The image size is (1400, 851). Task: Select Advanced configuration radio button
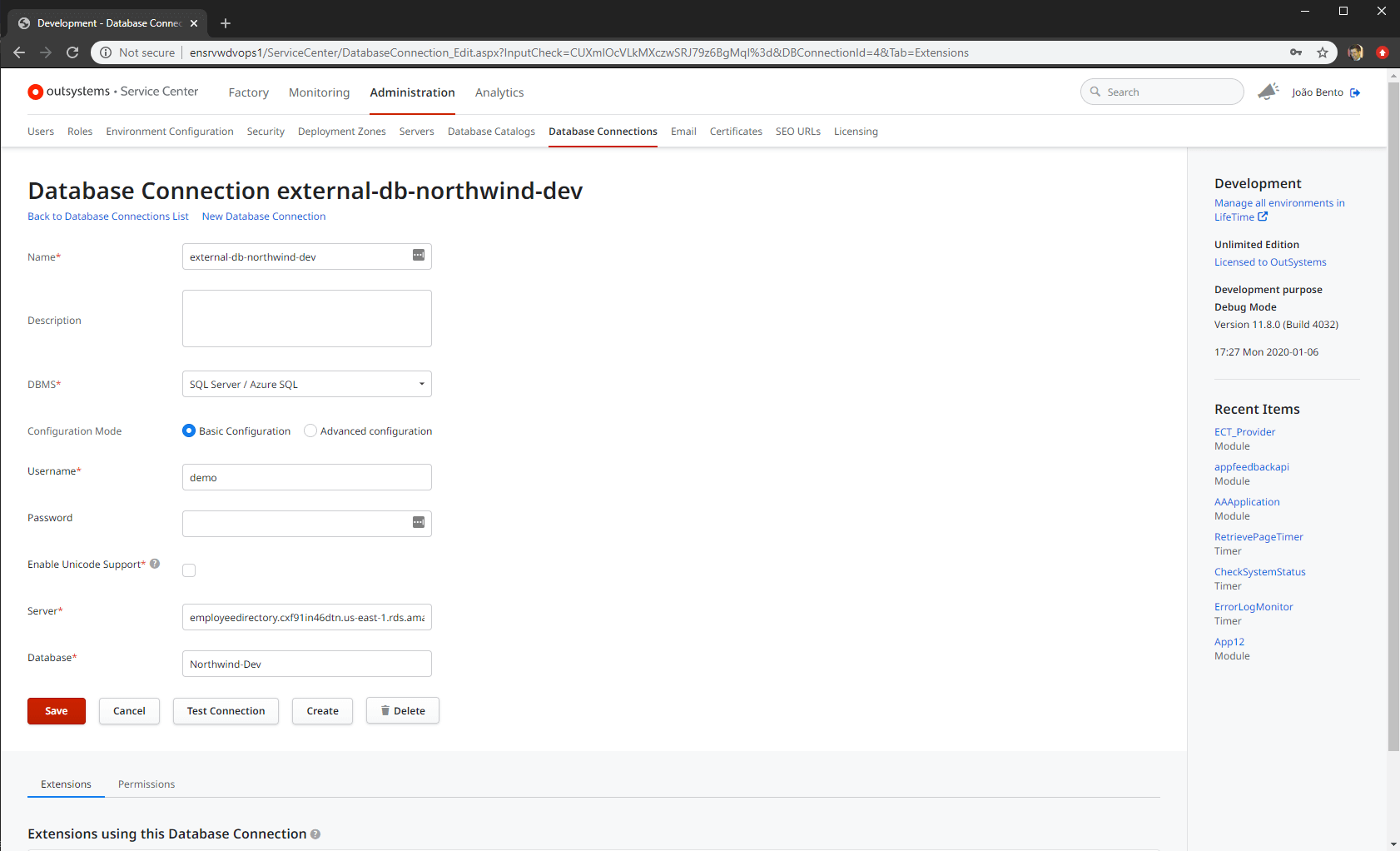(310, 430)
